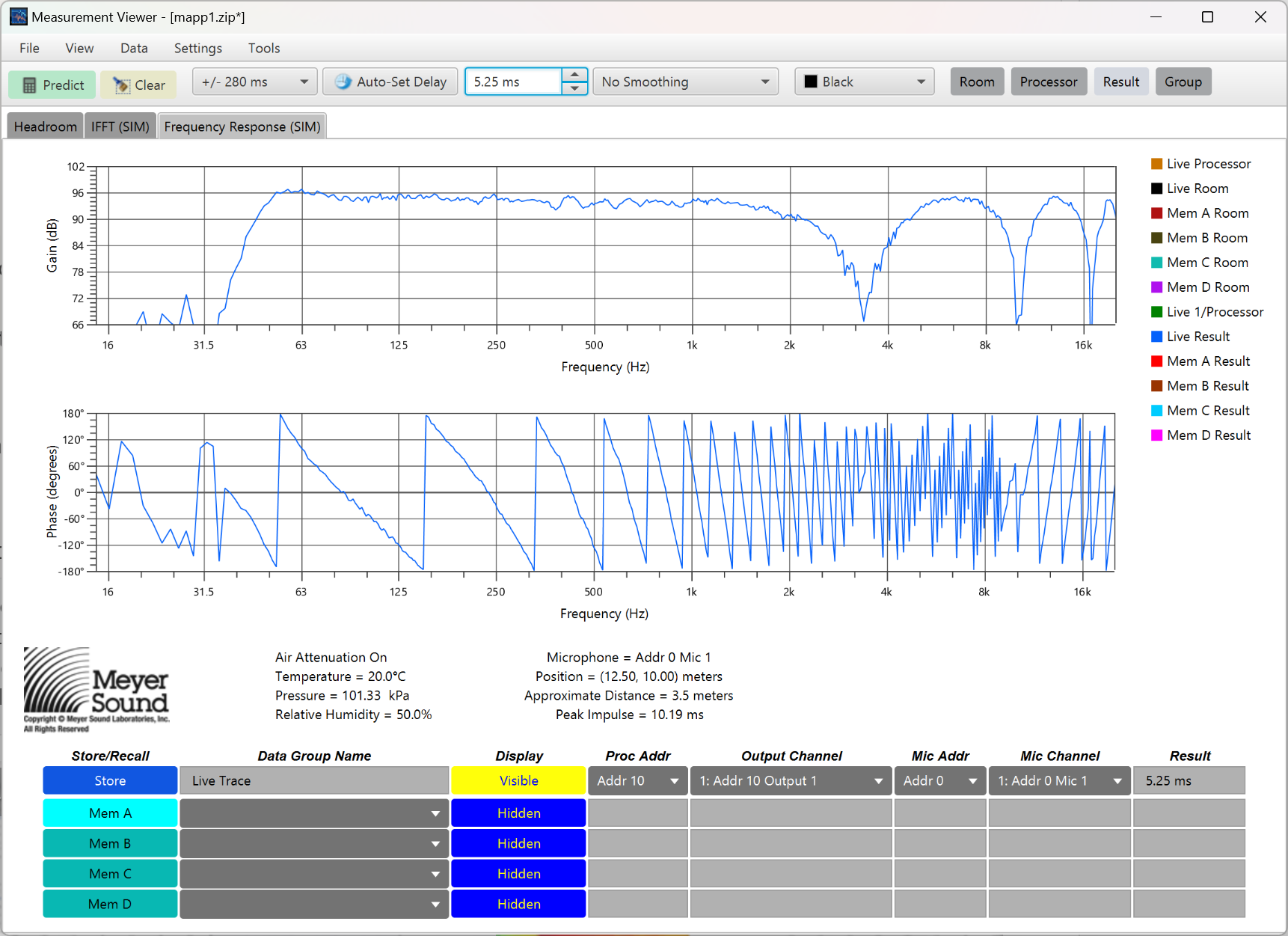This screenshot has width=1288, height=936.
Task: Click the Mem C Room legend swatch
Action: (1156, 263)
